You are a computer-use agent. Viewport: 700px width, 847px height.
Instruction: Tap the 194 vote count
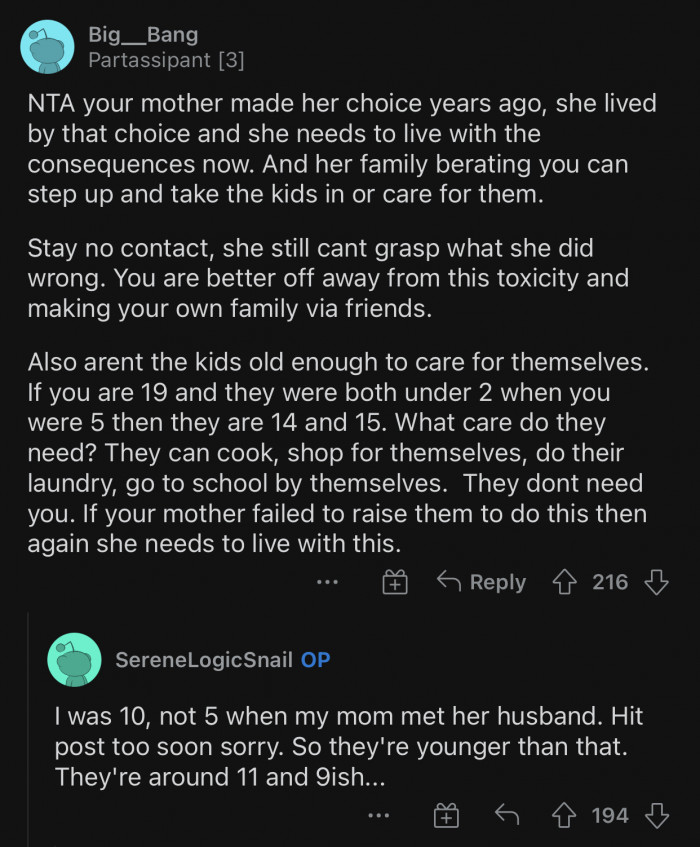pyautogui.click(x=610, y=817)
